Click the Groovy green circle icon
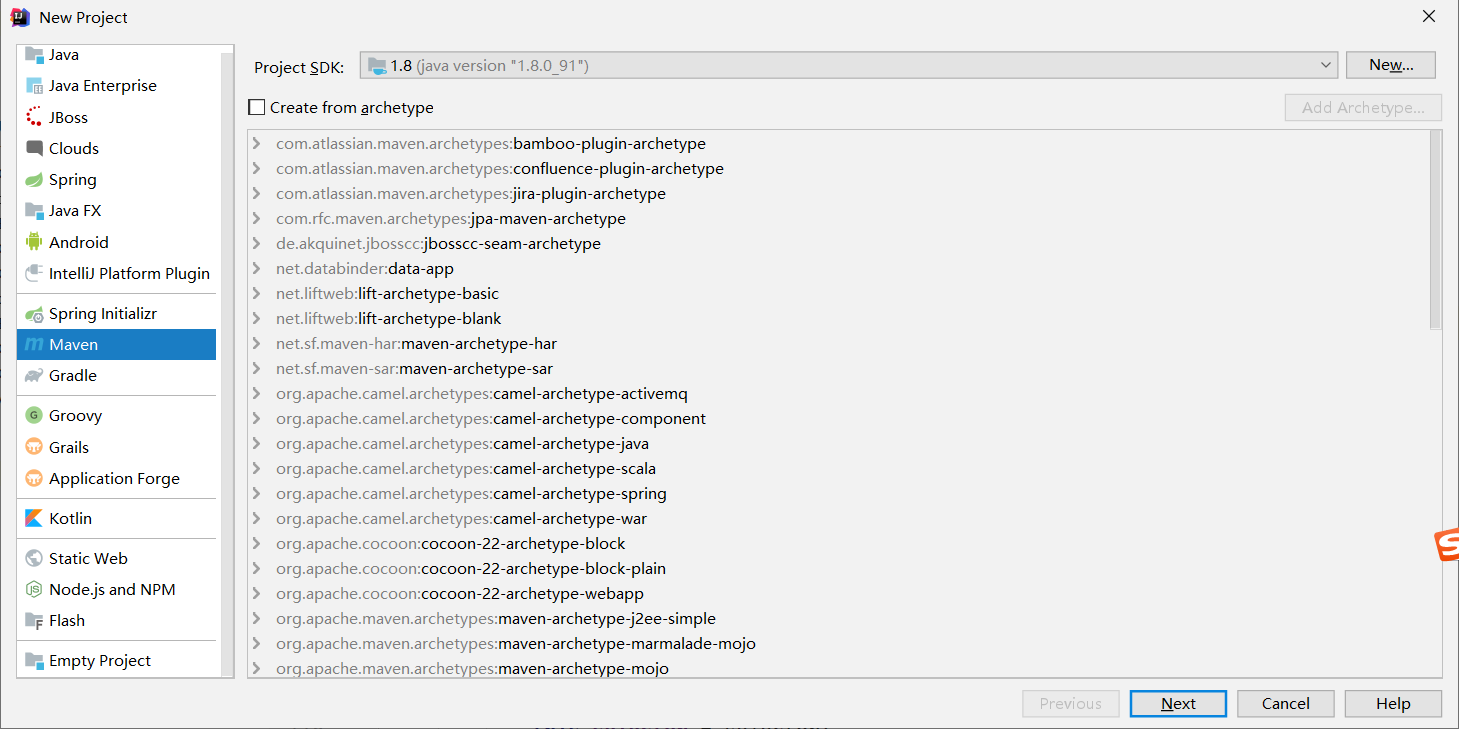The width and height of the screenshot is (1459, 729). [x=35, y=416]
